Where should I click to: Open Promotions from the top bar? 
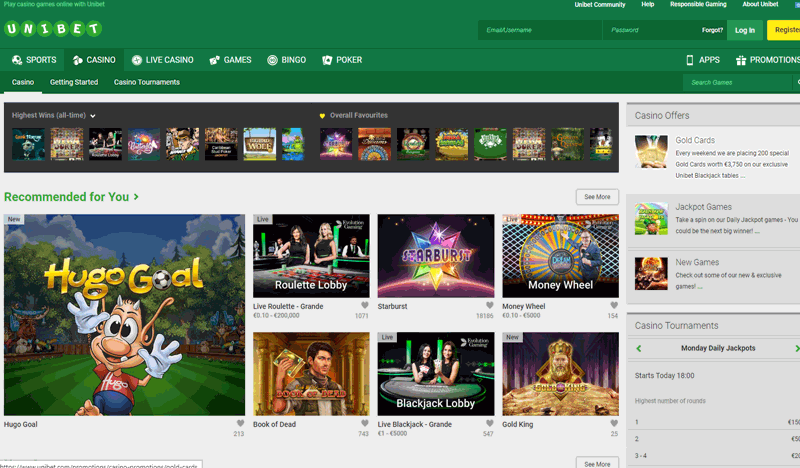pos(768,60)
